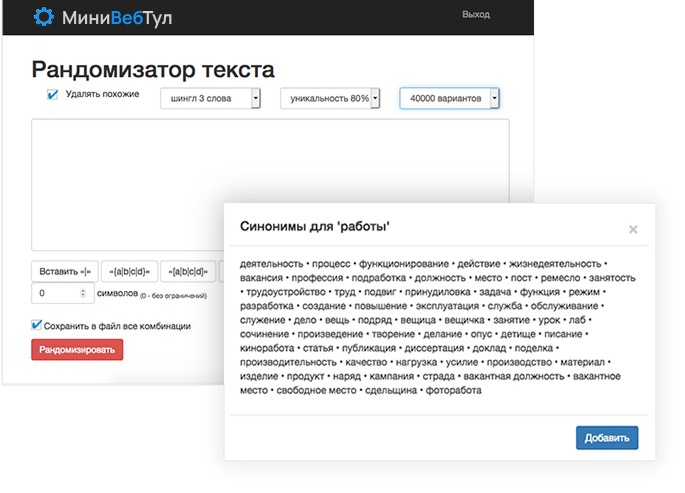This screenshot has height=493, width=685.
Task: Click the 'Синонимы для работы' dialog heading
Action: tap(314, 227)
